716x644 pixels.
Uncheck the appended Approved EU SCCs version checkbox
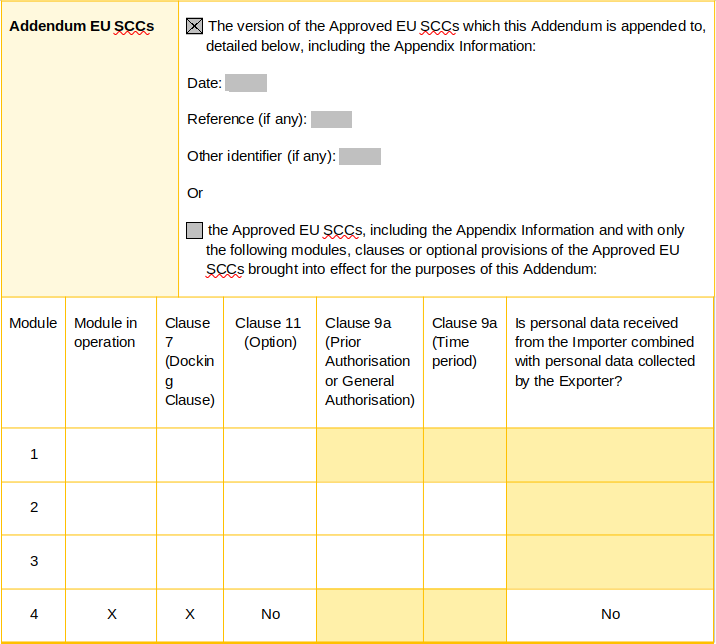(194, 26)
